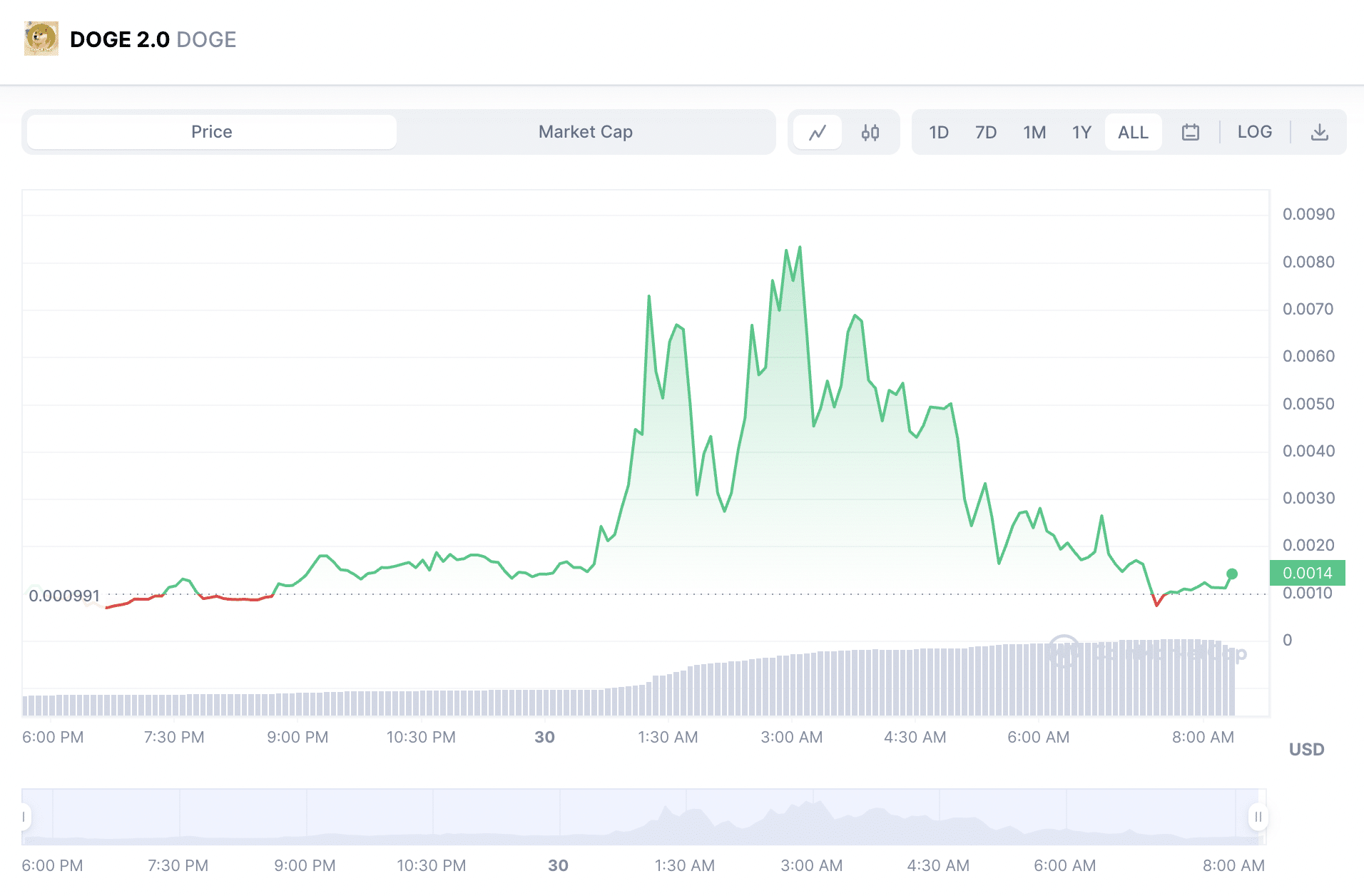Download chart data icon

(x=1319, y=132)
